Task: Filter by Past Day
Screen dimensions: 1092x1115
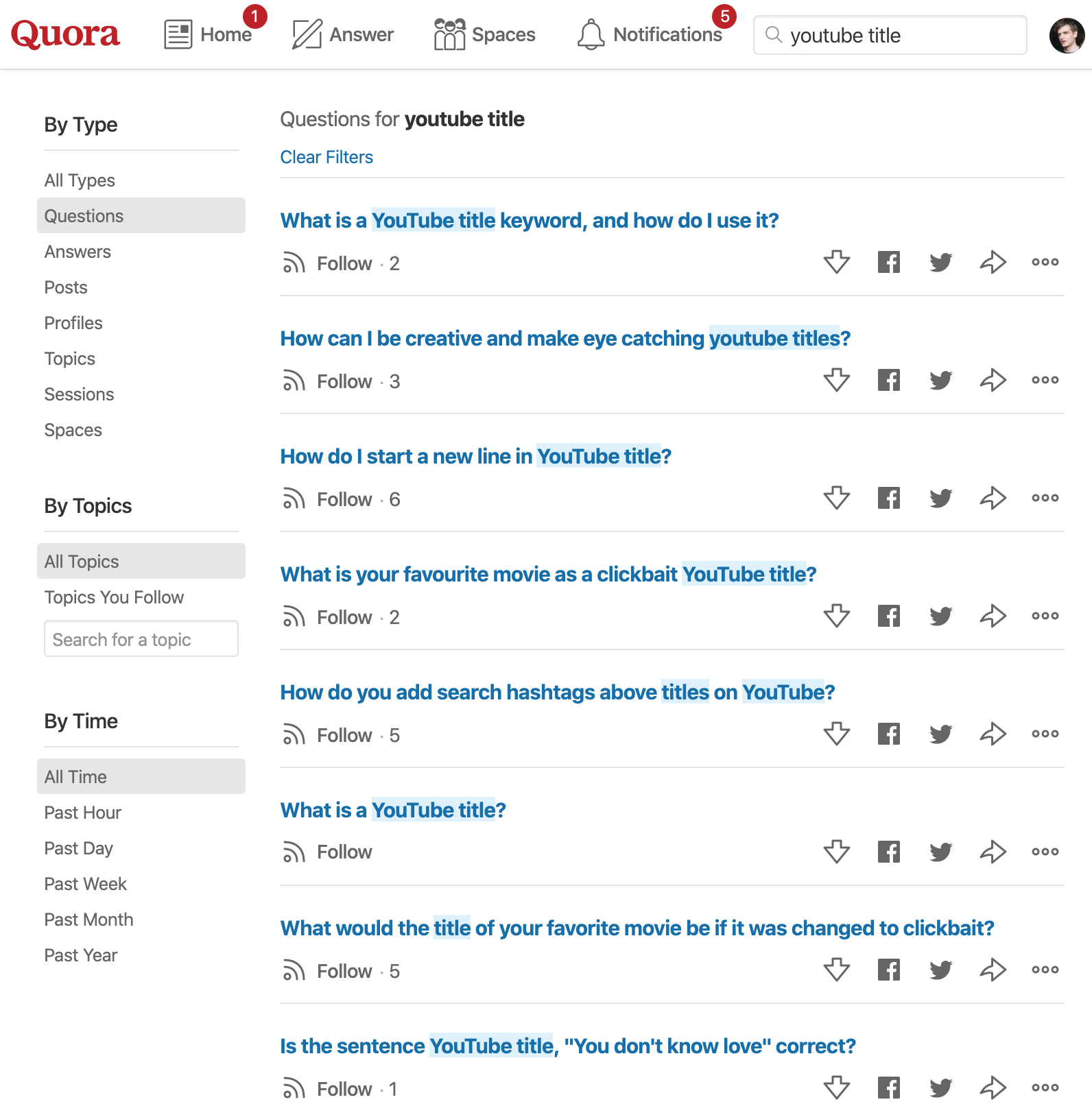Action: click(x=79, y=848)
